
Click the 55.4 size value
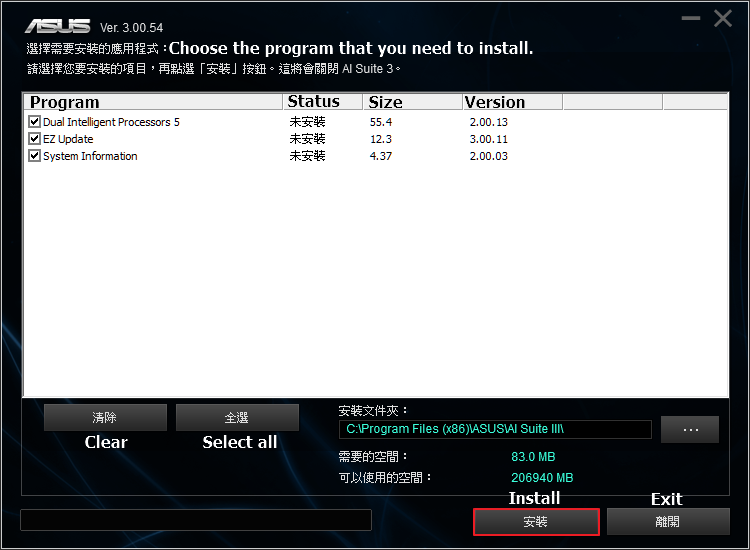point(381,122)
